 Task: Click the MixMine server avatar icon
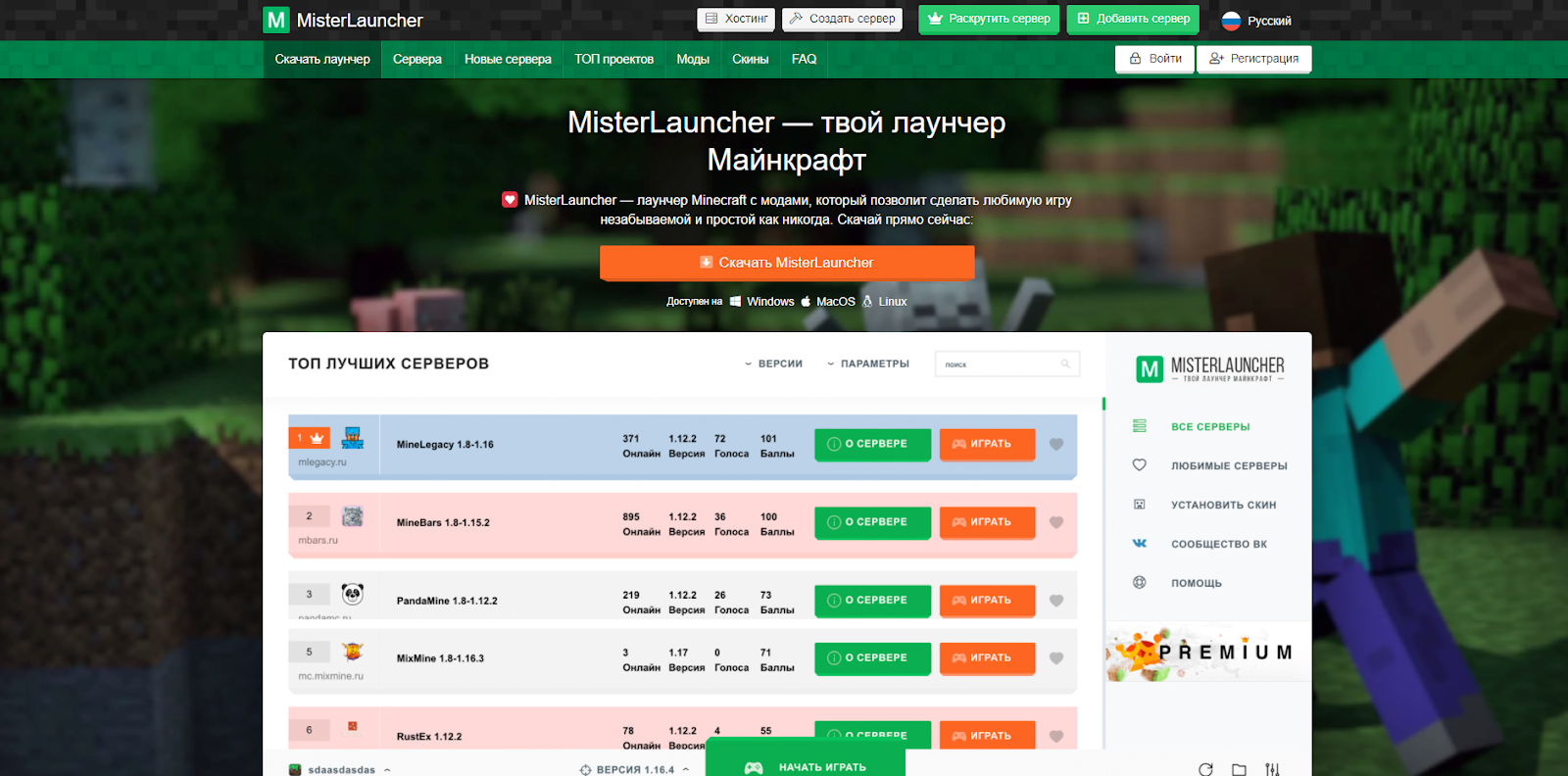tap(353, 652)
